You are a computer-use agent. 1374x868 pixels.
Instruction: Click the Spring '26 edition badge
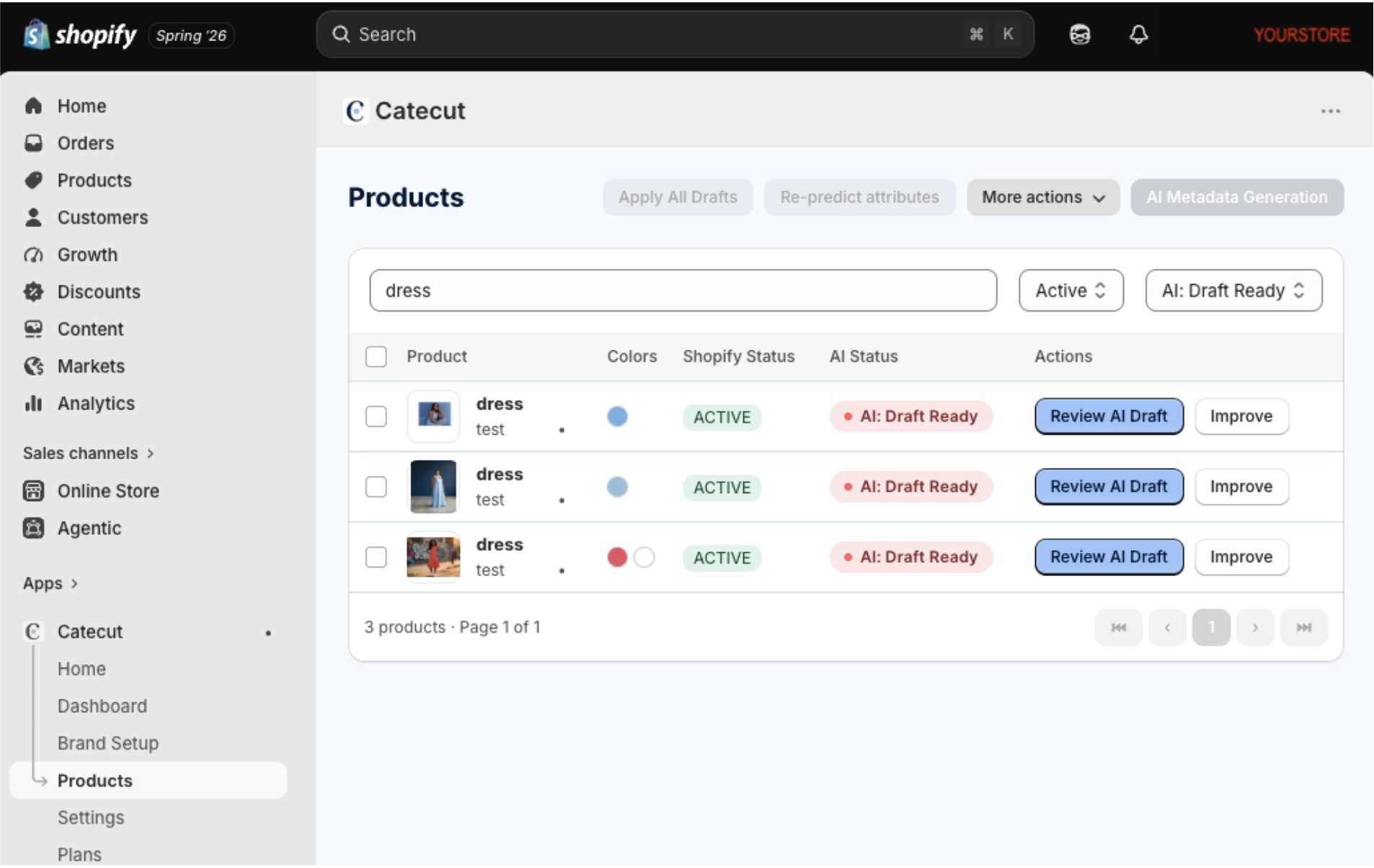(191, 35)
